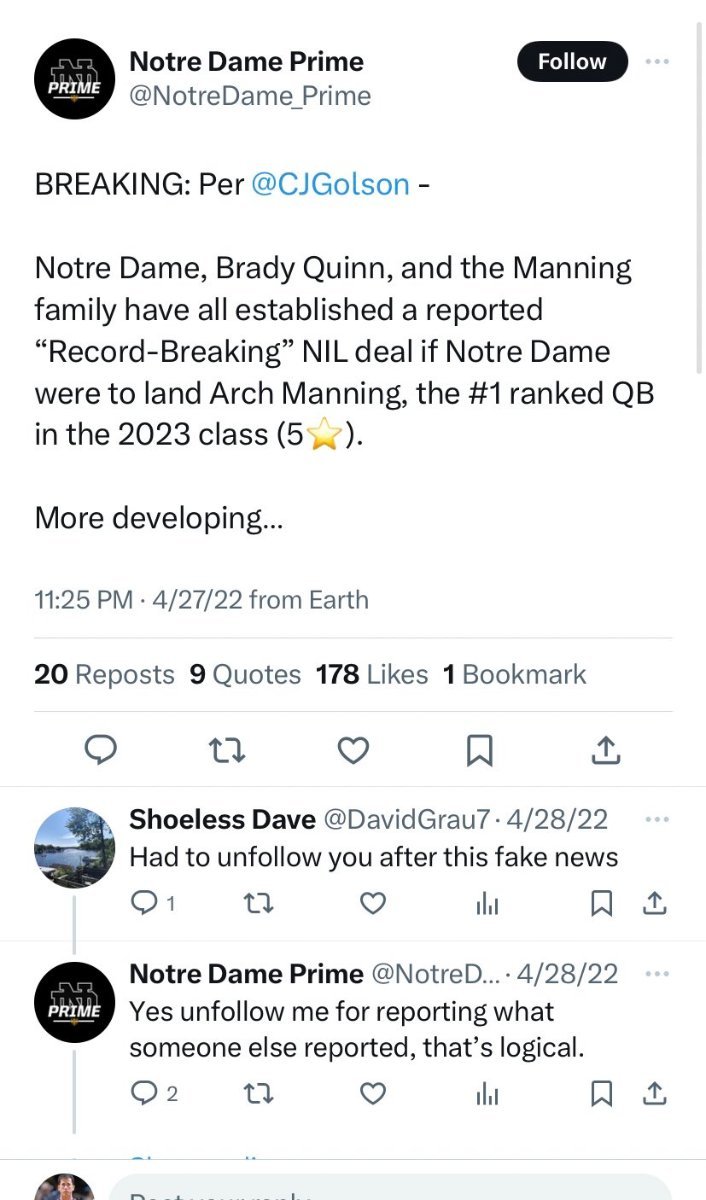
Task: View the 9 Quotes list
Action: coord(245,675)
